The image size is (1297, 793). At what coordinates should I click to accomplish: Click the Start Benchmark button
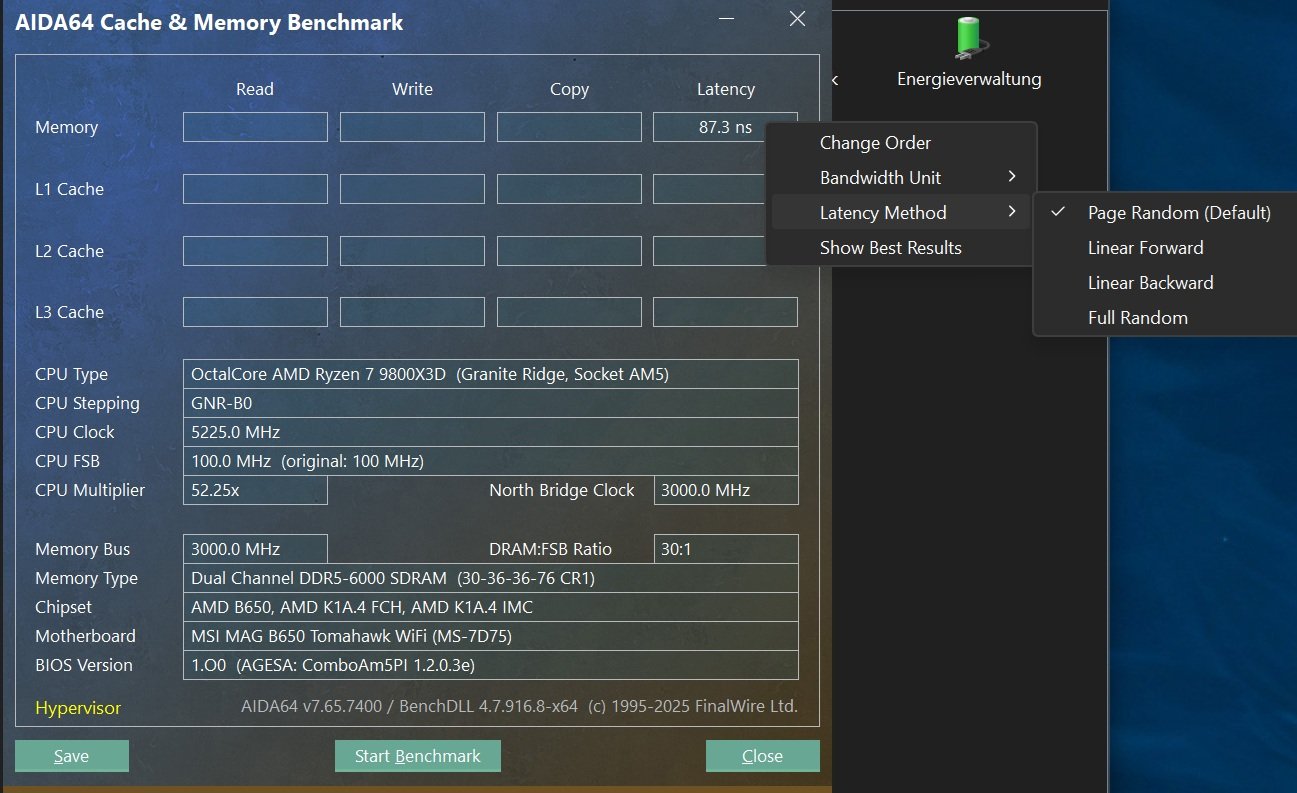[418, 756]
